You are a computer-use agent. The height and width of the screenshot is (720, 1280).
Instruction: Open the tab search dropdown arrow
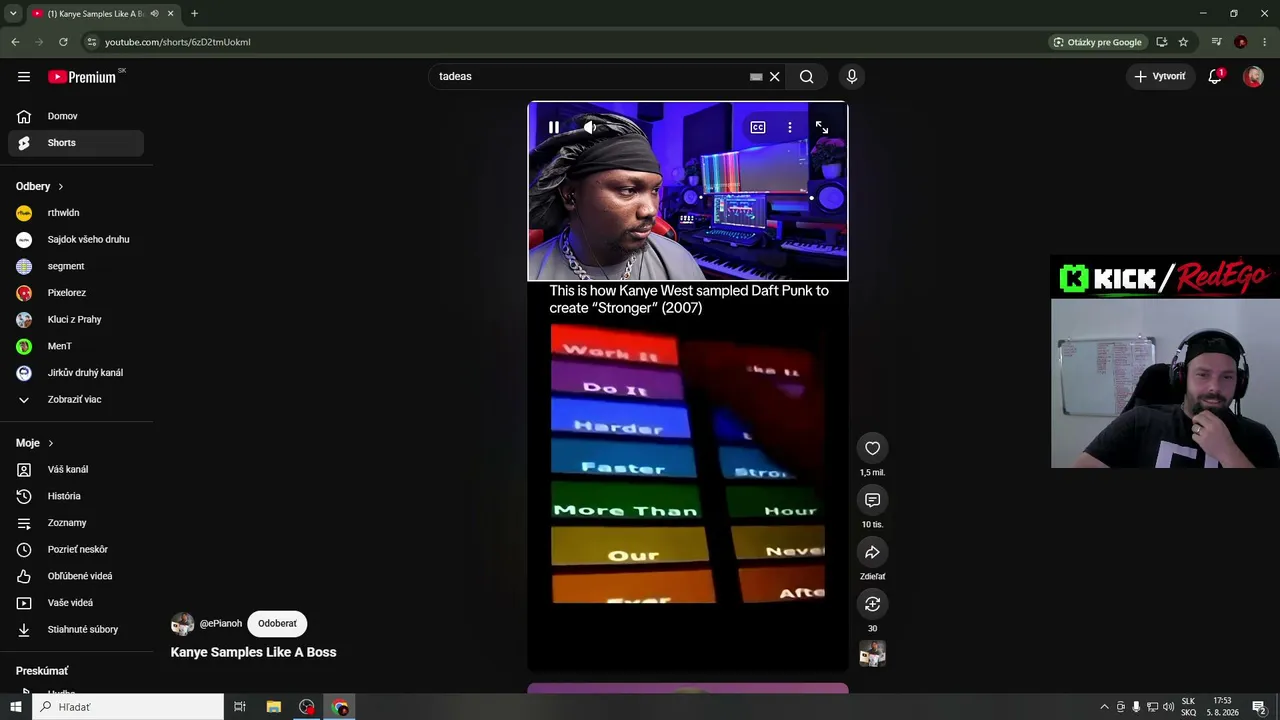tap(13, 14)
